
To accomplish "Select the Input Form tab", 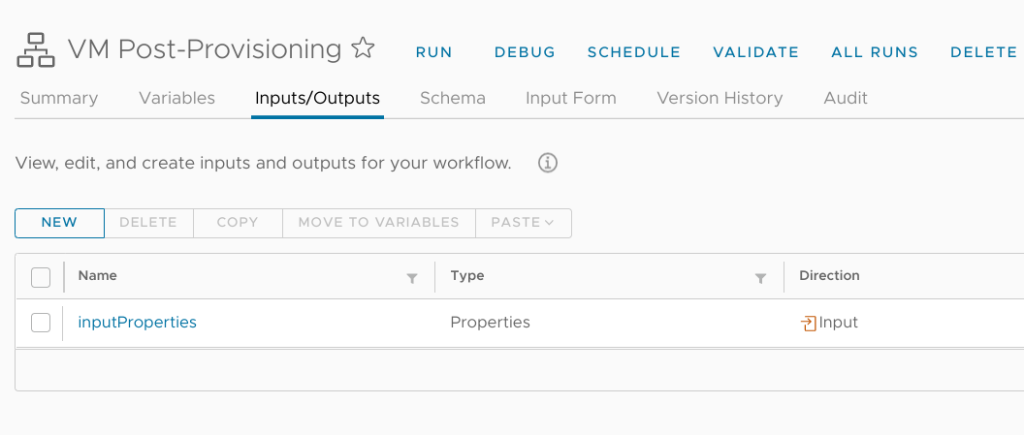I will click(571, 98).
